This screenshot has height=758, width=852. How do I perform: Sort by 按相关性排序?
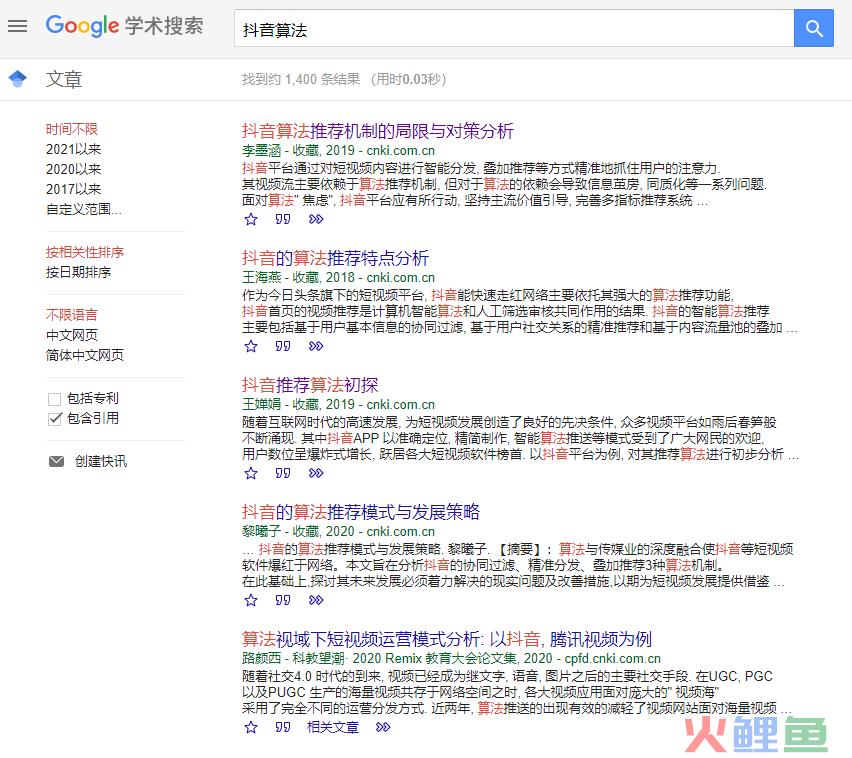point(85,252)
